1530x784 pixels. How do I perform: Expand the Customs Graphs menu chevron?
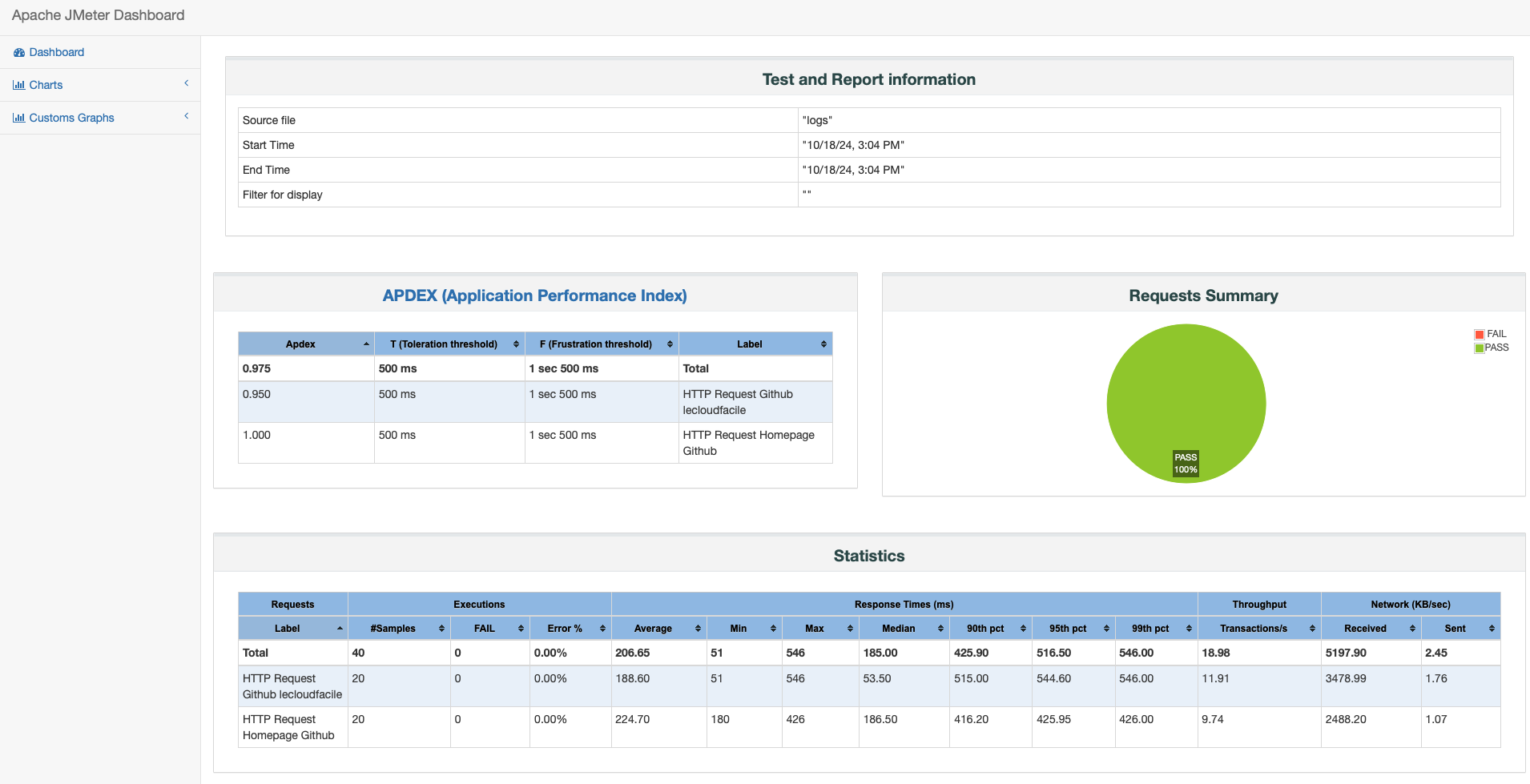click(187, 116)
